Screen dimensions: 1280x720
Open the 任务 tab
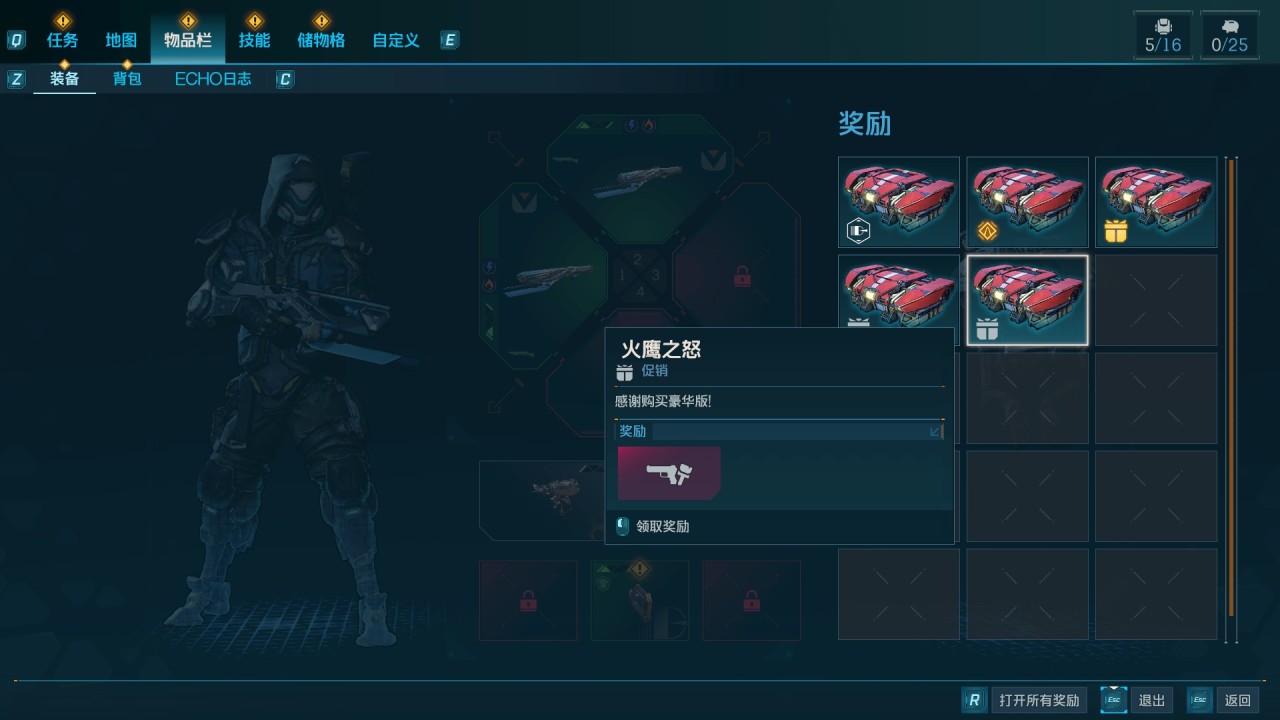point(63,40)
